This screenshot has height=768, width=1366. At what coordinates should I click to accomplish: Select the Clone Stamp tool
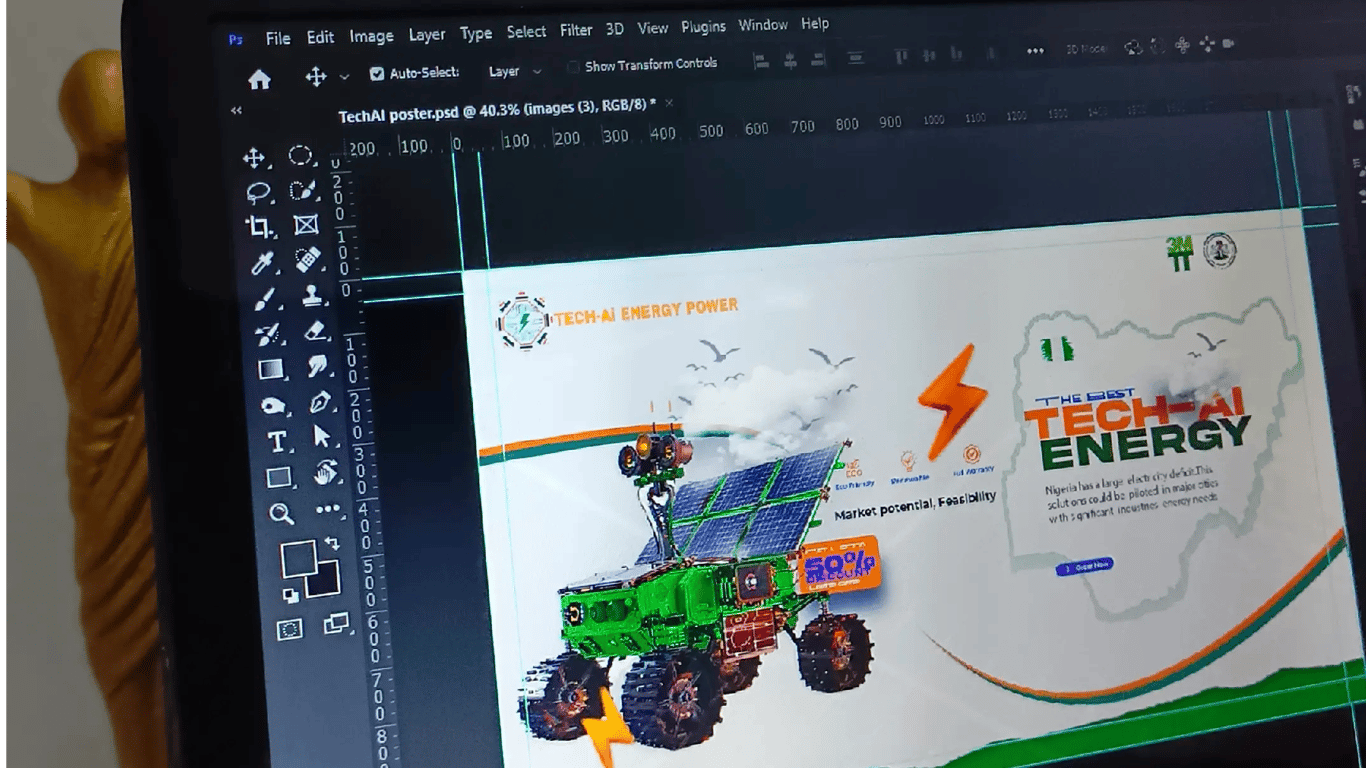[312, 296]
